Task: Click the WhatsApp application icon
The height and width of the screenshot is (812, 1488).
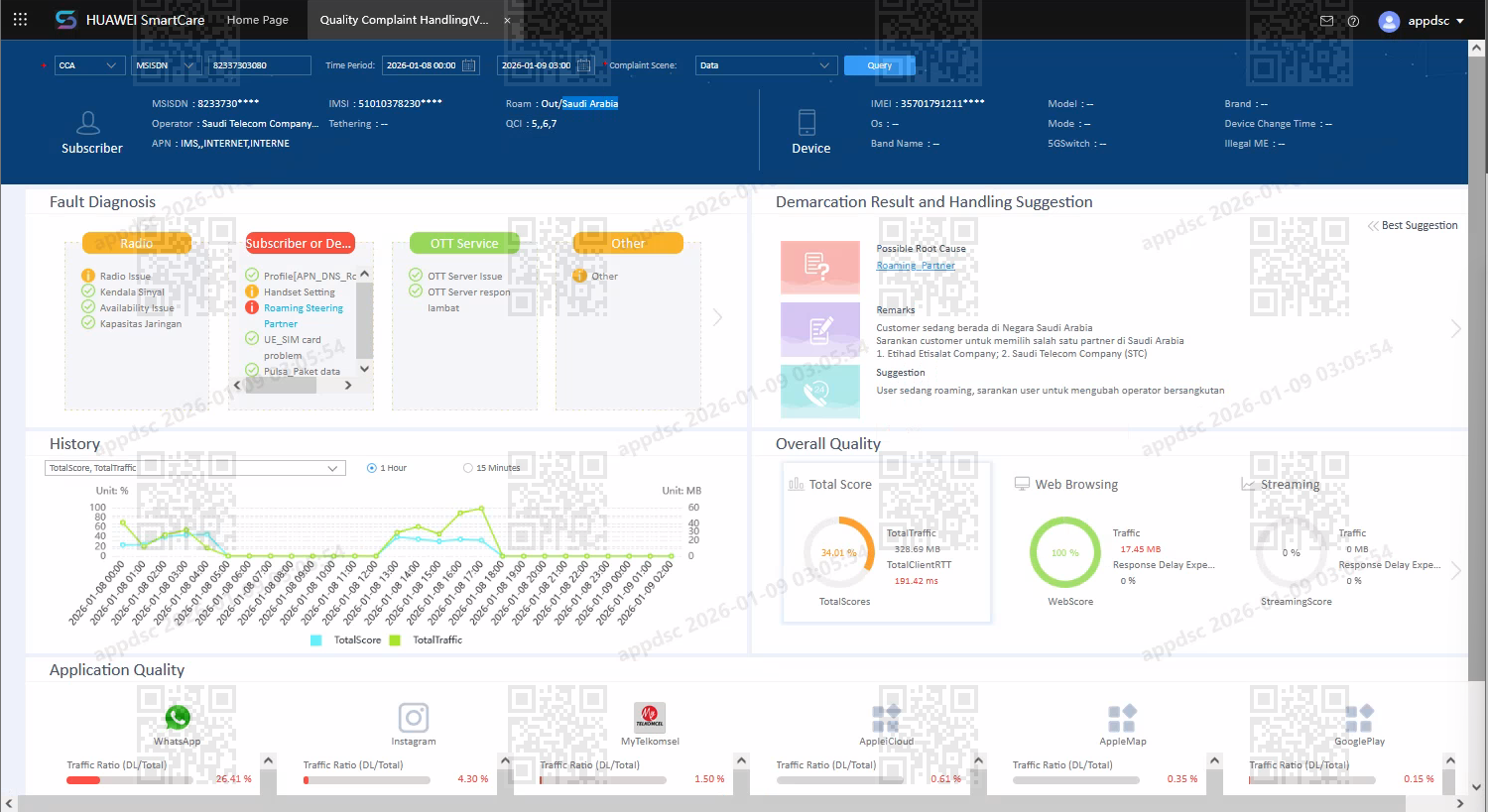Action: pyautogui.click(x=178, y=717)
